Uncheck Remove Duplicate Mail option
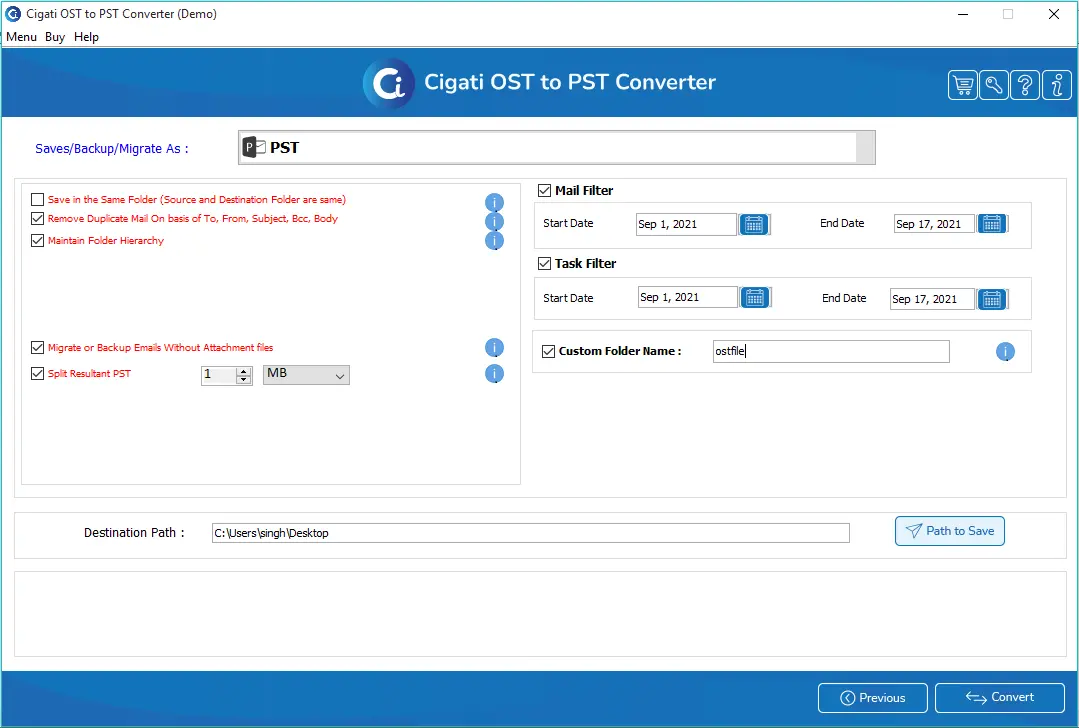The image size is (1079, 728). coord(38,219)
